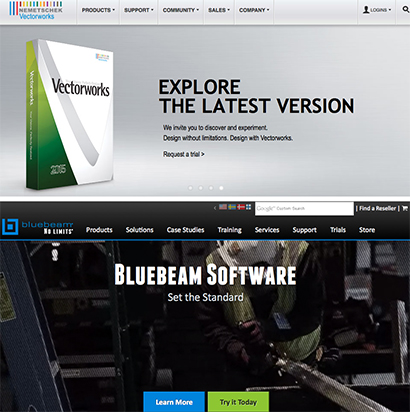
Task: Click the Vectorworks 2015 product box image
Action: (x=70, y=114)
